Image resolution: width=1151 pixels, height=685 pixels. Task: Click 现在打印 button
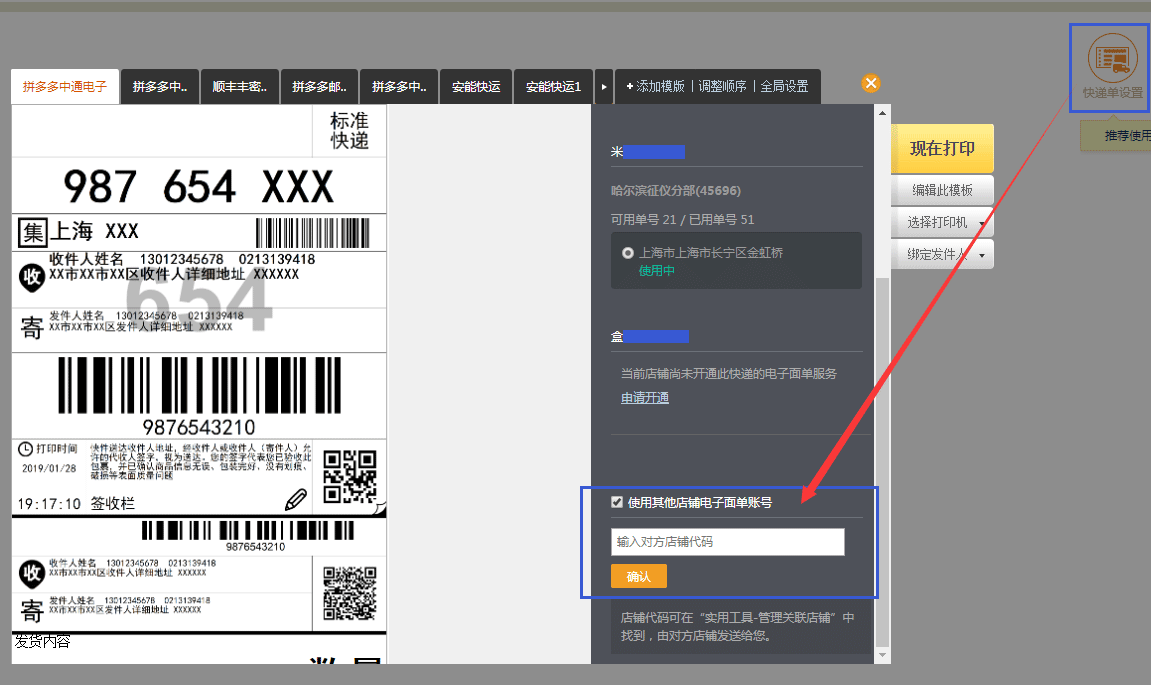pos(942,149)
